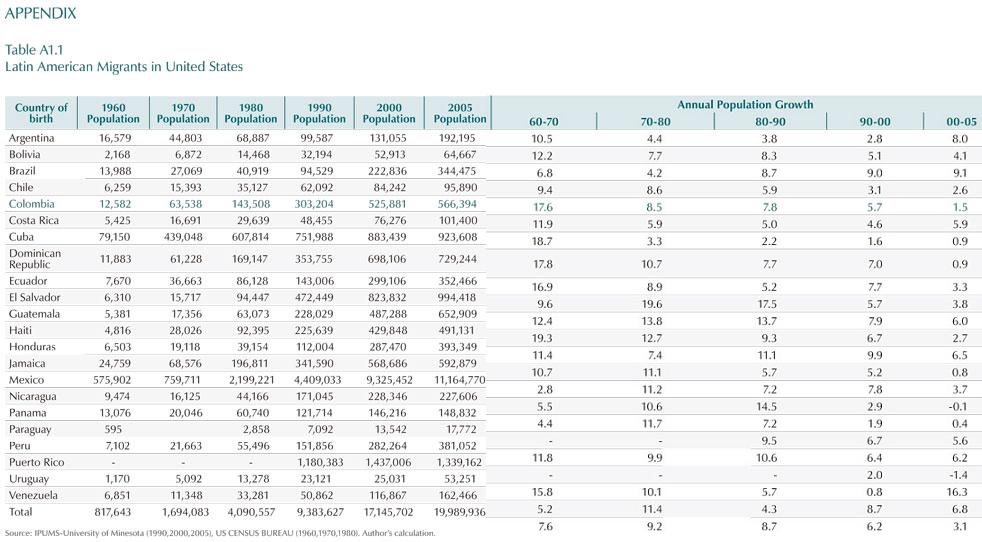Select the Country of birth column header
This screenshot has width=982, height=542.
(x=41, y=113)
